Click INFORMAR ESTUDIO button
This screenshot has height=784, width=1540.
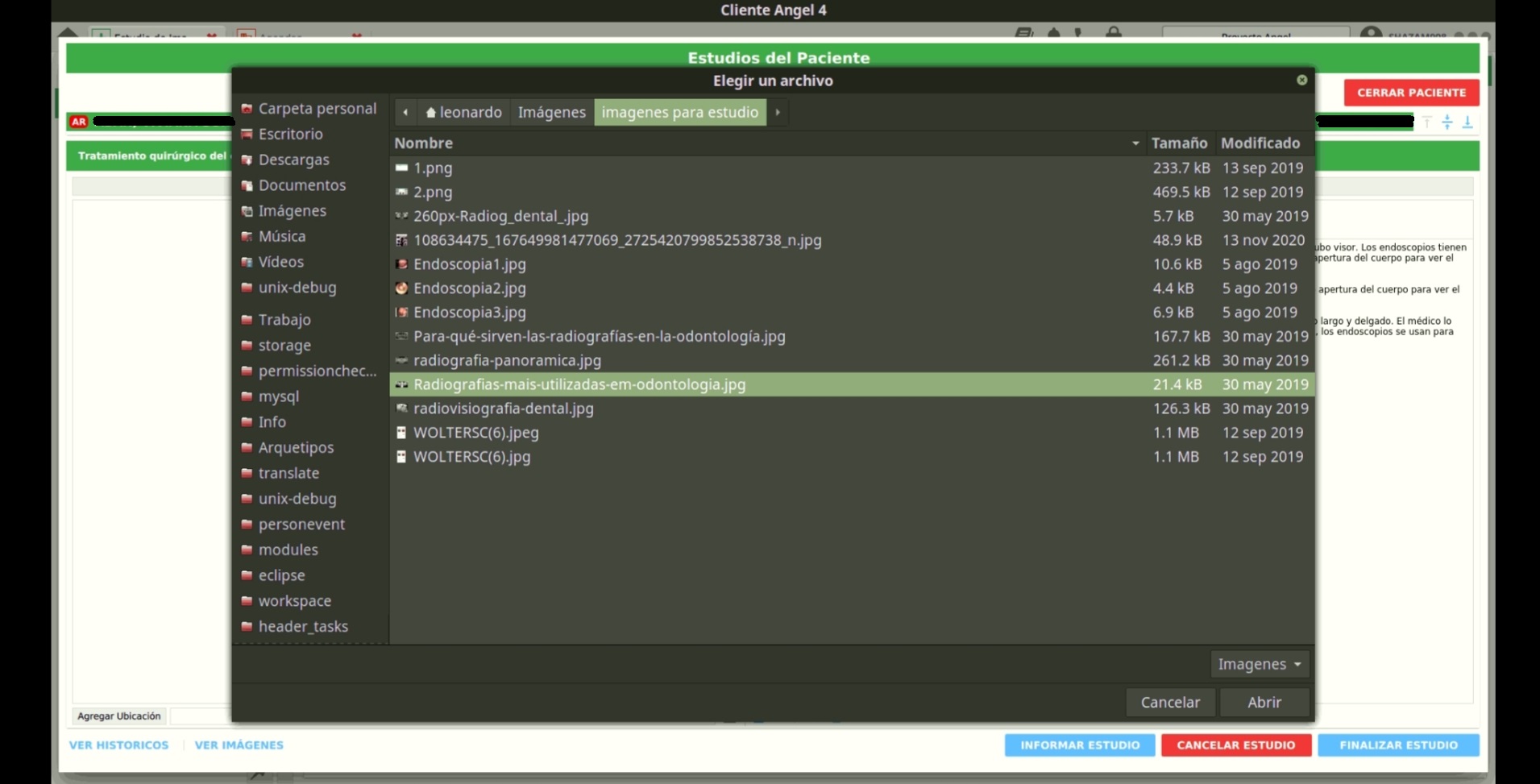pos(1080,745)
